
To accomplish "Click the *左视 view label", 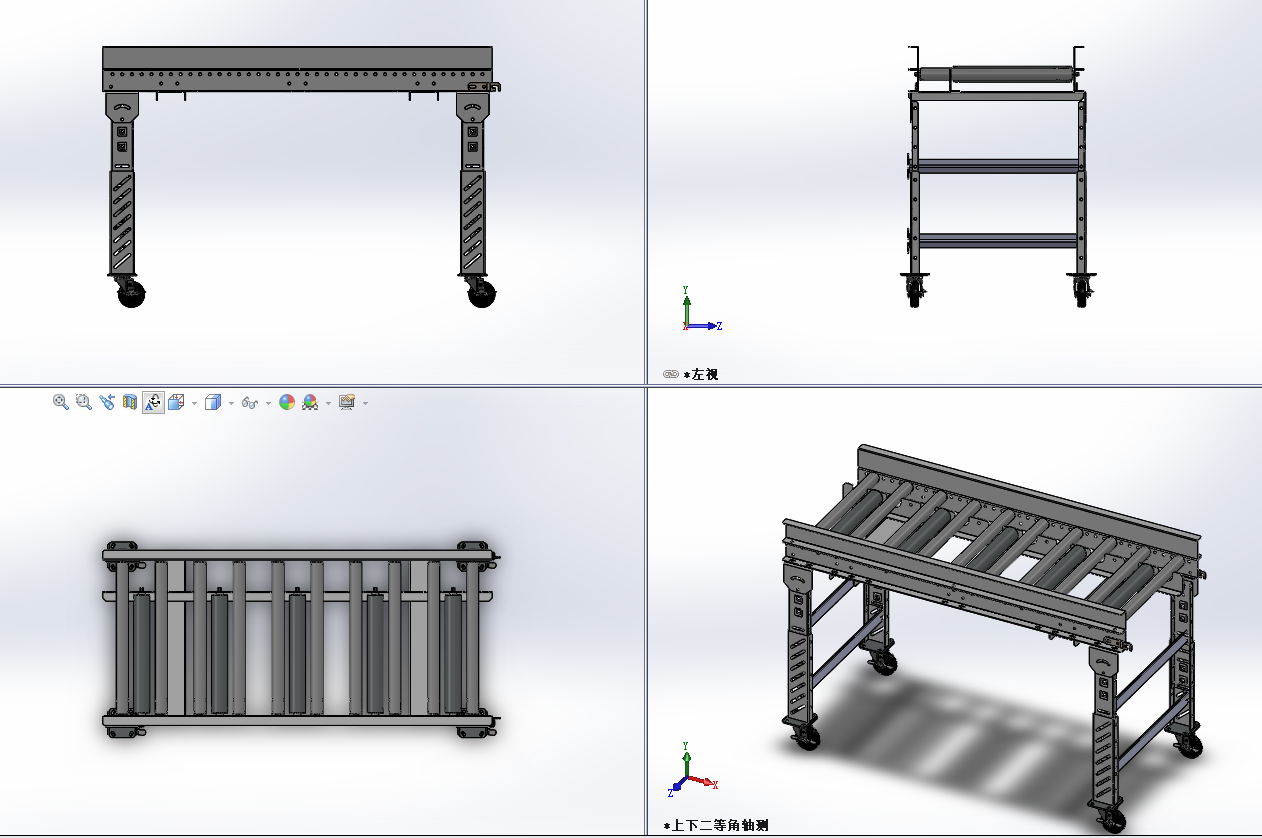I will (701, 374).
